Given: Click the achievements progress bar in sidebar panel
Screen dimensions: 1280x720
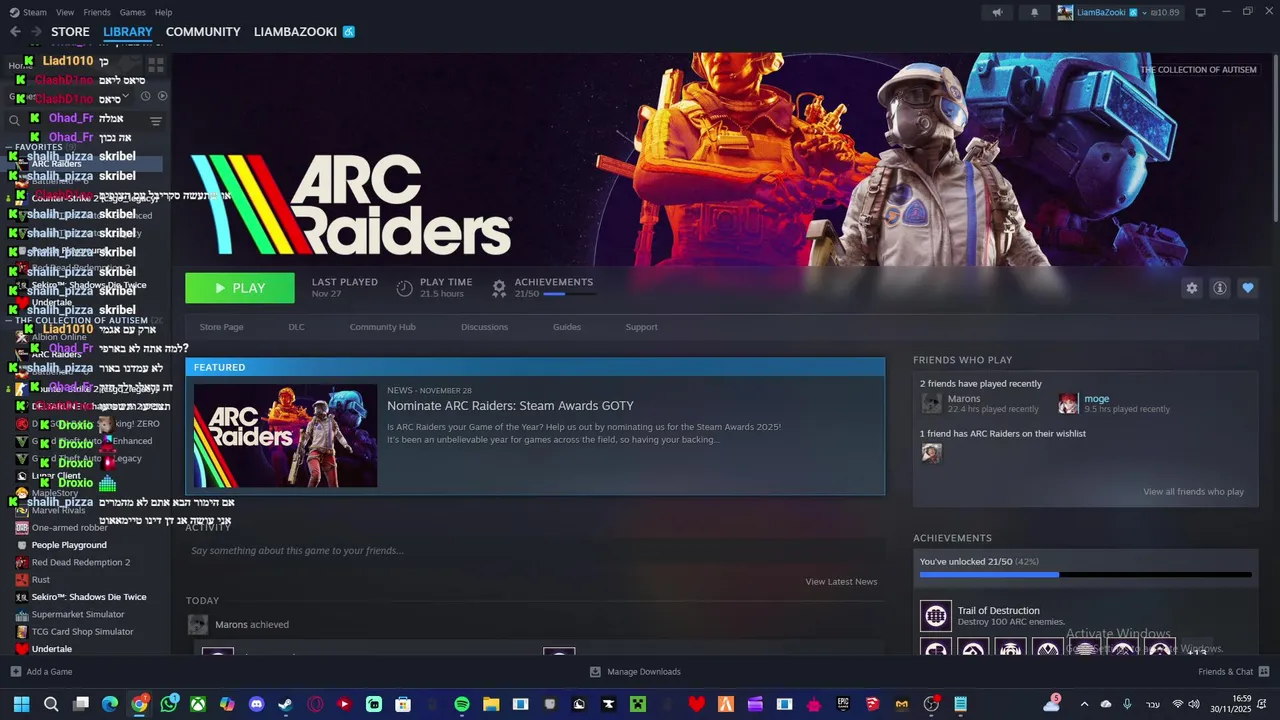Looking at the screenshot, I should click(x=1085, y=575).
